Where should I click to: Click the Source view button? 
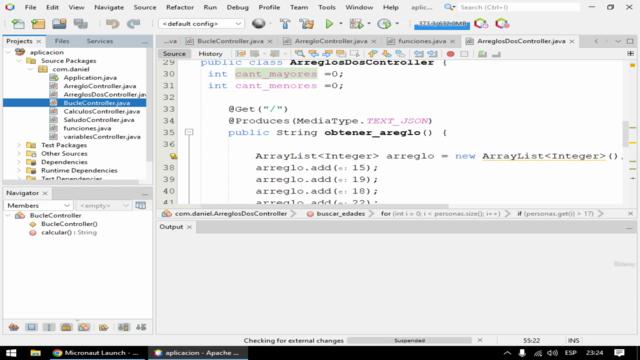(174, 53)
